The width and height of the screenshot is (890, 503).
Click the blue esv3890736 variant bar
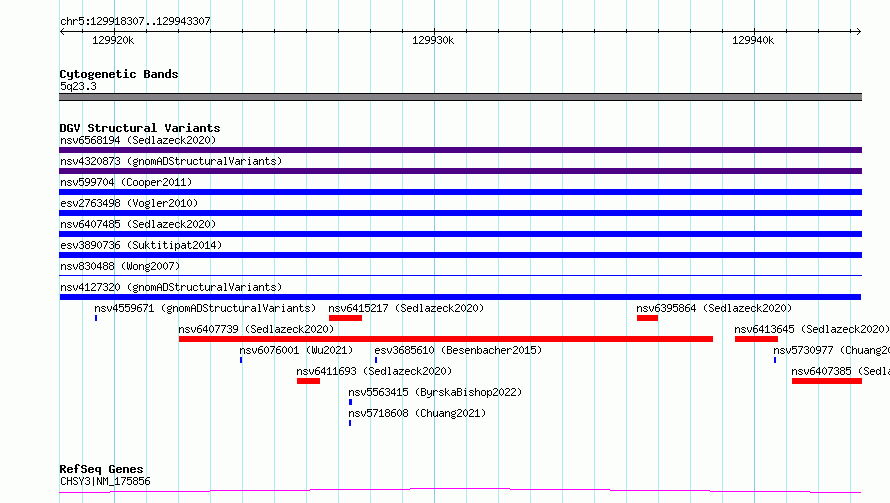[460, 255]
